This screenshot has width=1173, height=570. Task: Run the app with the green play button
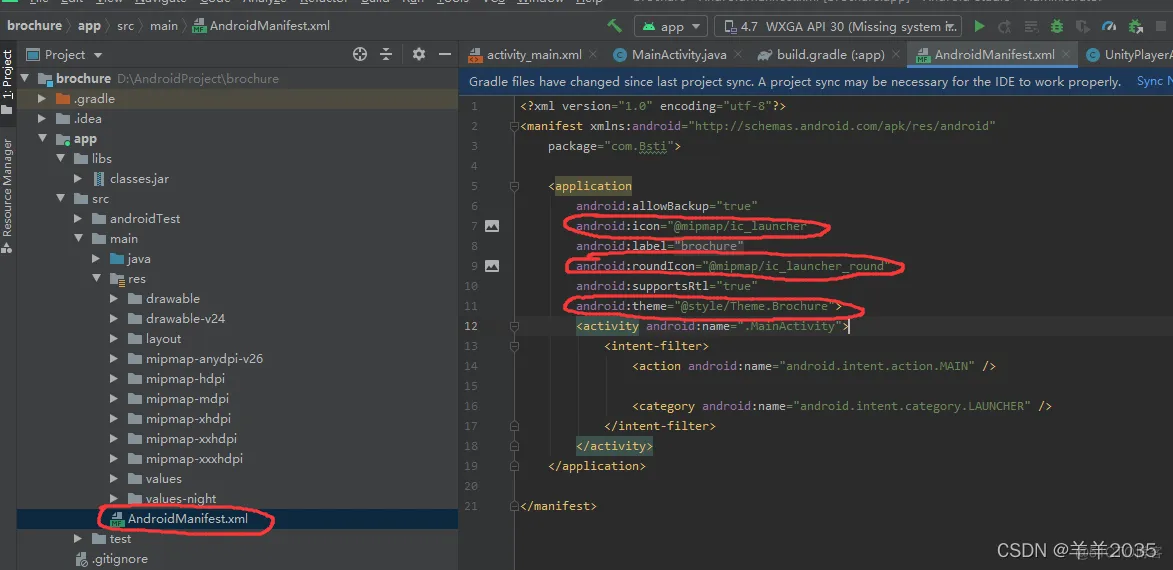tap(979, 26)
